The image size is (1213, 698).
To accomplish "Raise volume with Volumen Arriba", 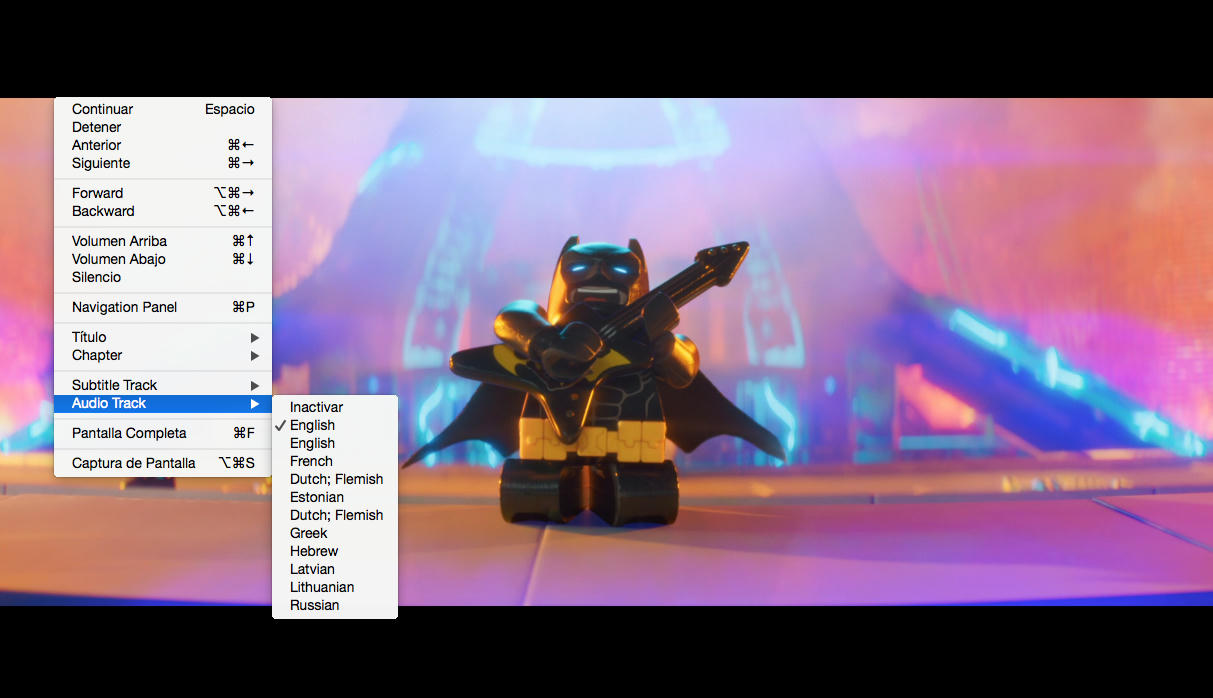I will click(x=119, y=241).
